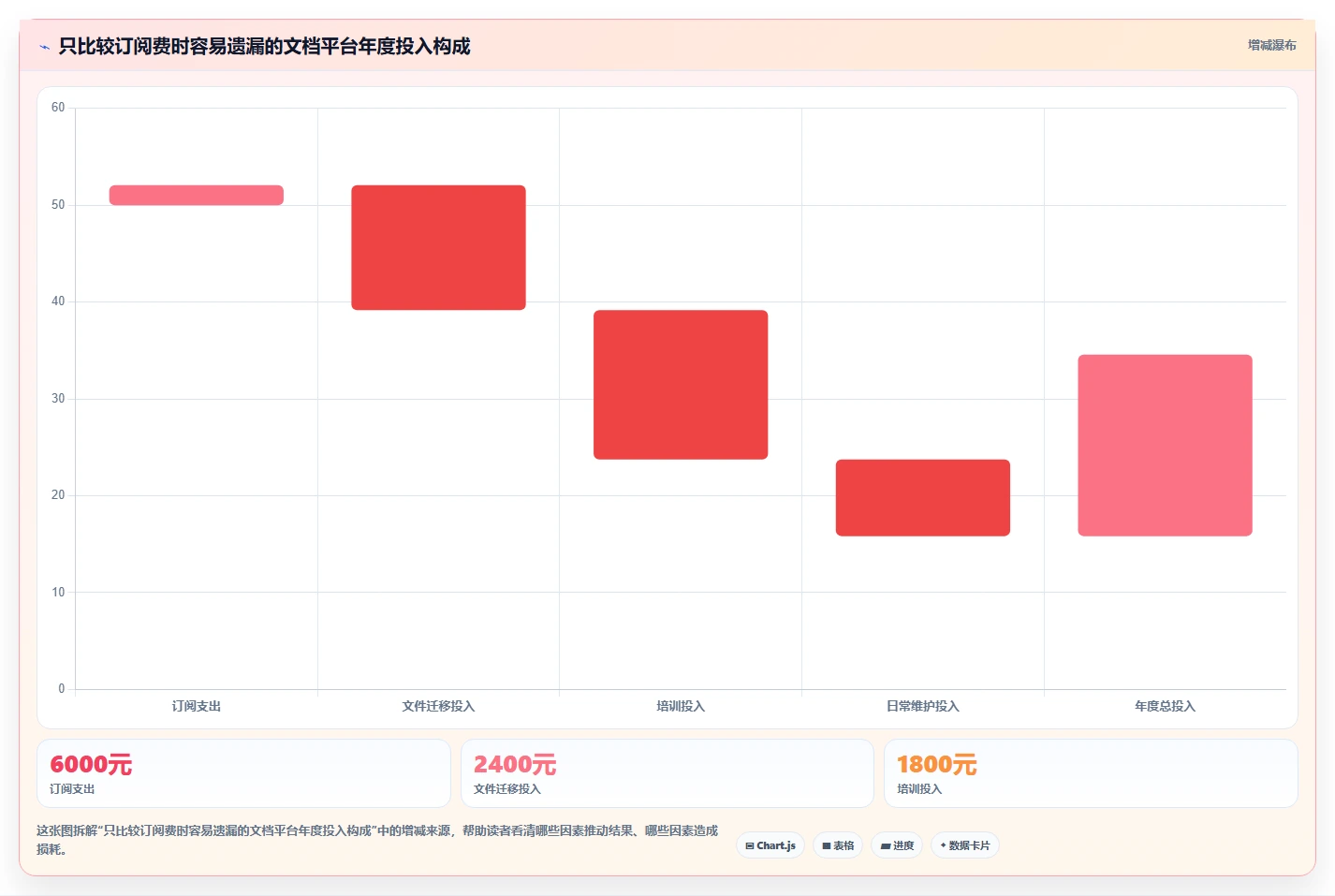Click the 年度总投入 x-axis label
The image size is (1335, 896).
point(1165,706)
